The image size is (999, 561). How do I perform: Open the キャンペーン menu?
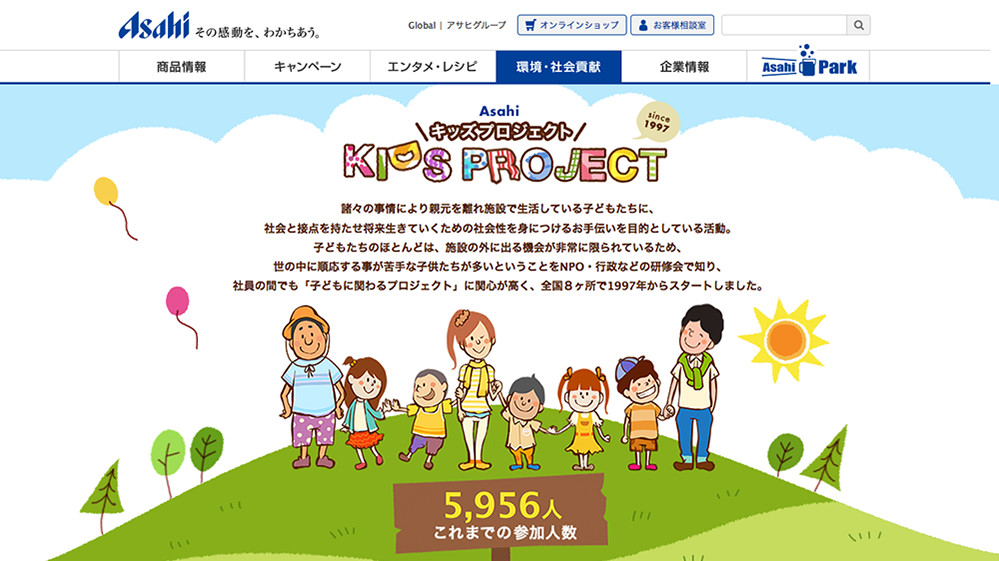point(307,67)
